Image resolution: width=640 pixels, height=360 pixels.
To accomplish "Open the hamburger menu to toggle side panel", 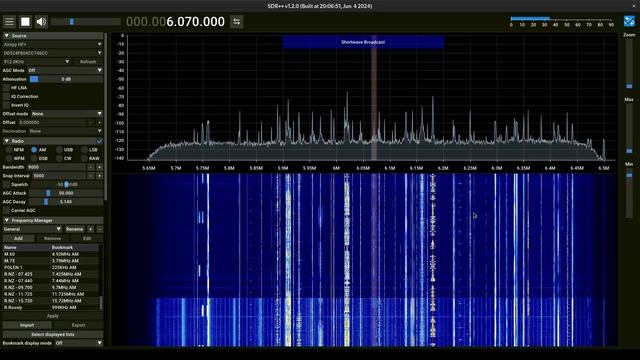I will click(x=9, y=22).
